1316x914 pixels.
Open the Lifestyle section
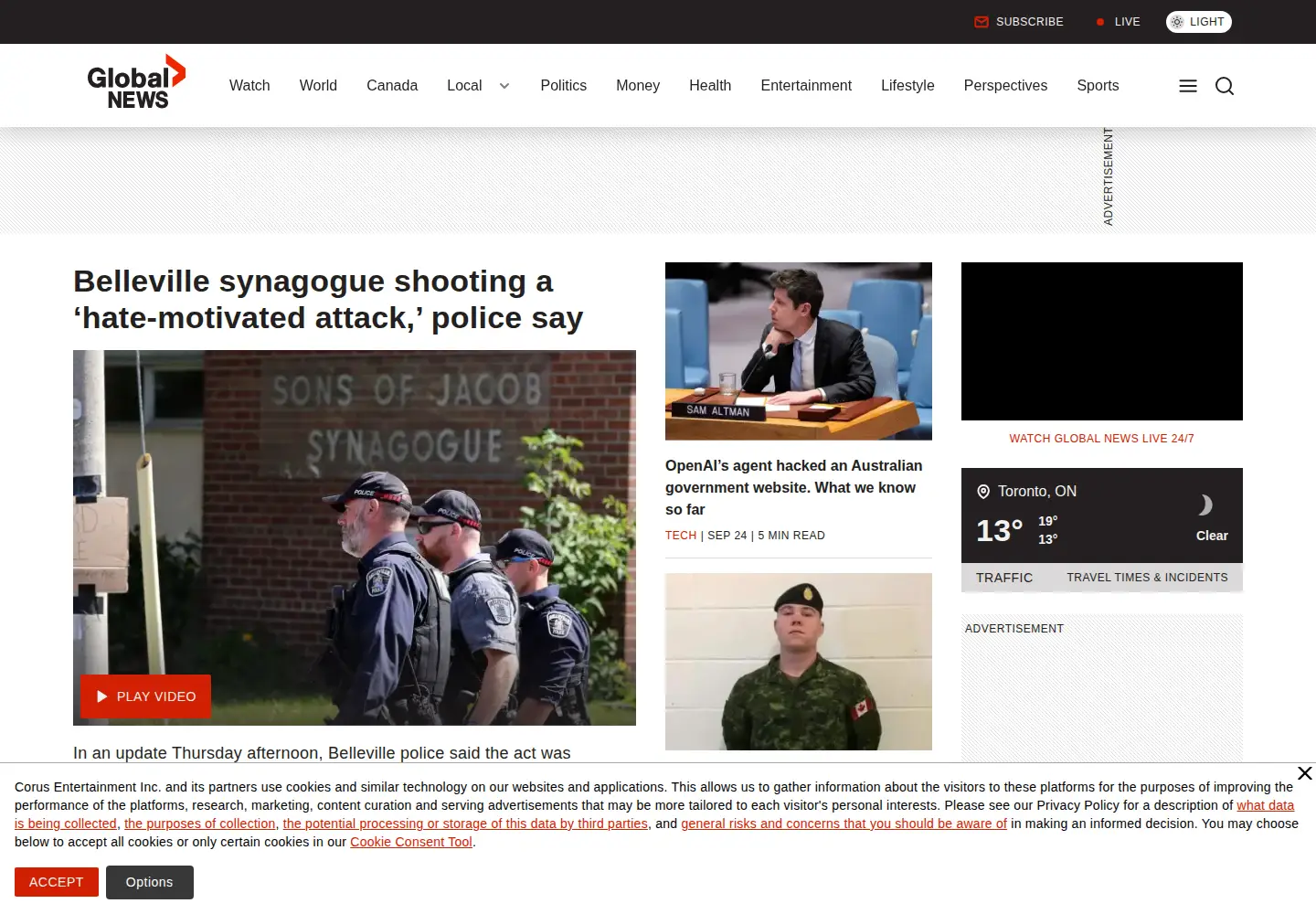click(907, 85)
